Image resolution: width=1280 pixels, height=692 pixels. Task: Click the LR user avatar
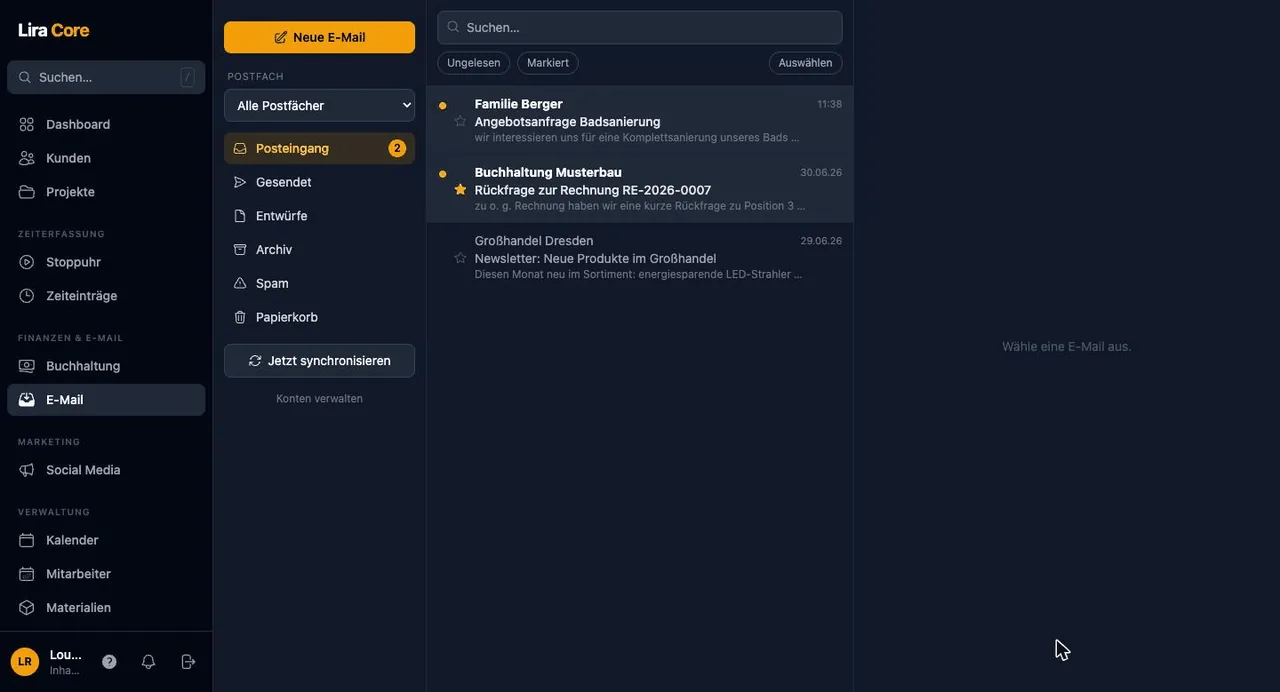coord(25,662)
